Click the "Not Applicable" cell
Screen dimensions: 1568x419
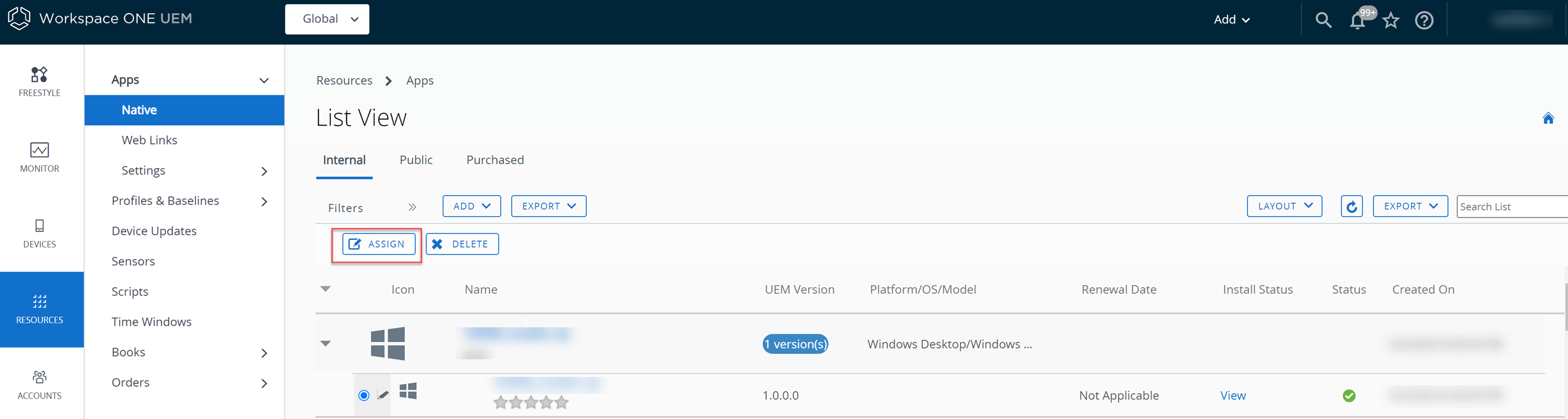(x=1119, y=396)
